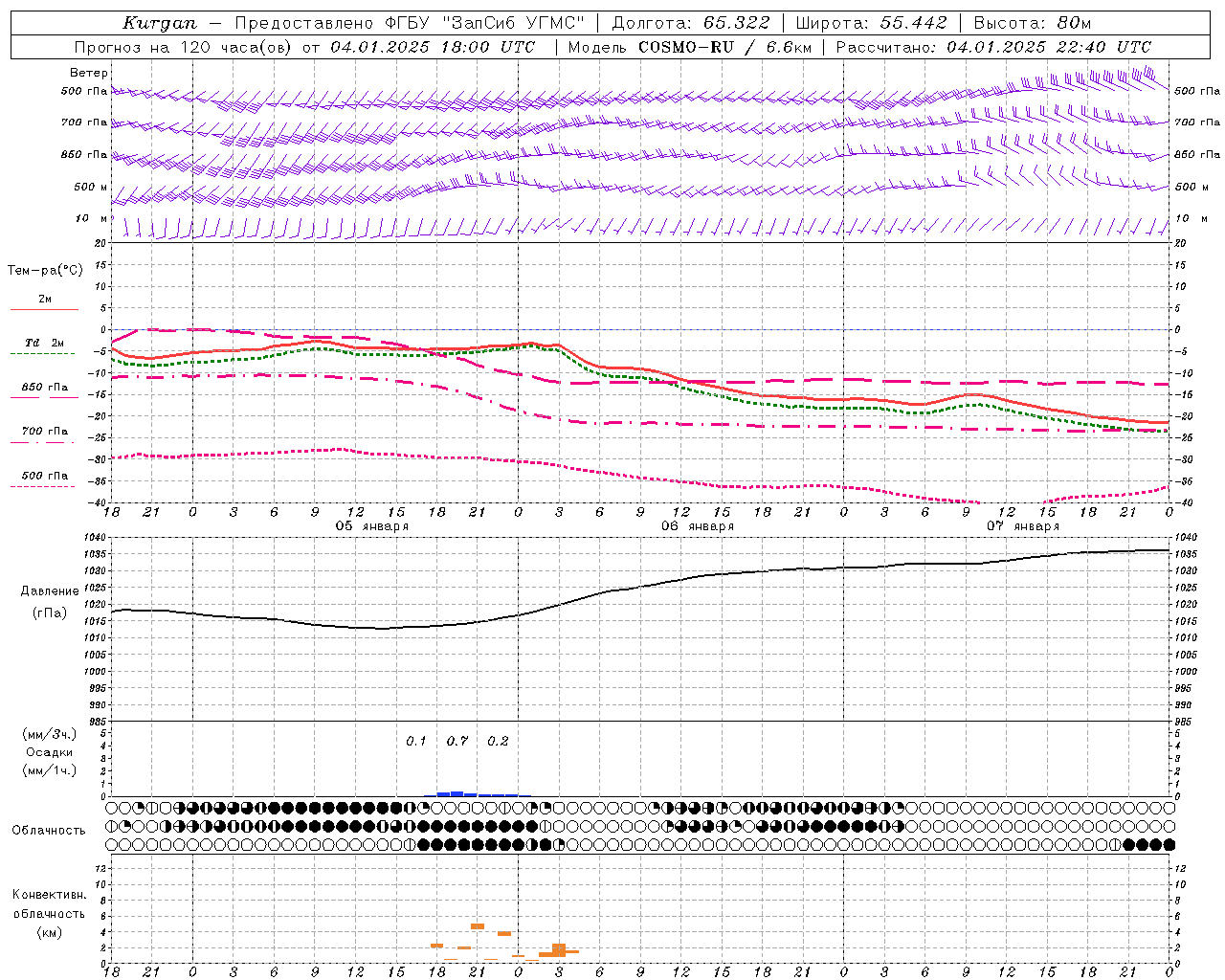Click the "0.1" precipitation amount value

pos(416,742)
